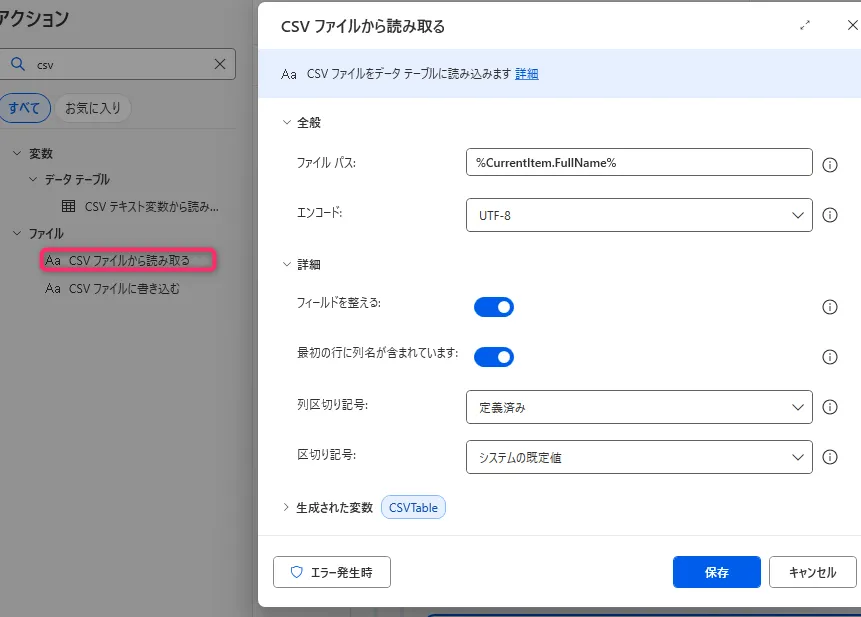
Task: Click the ファイル パス input field
Action: (x=639, y=162)
